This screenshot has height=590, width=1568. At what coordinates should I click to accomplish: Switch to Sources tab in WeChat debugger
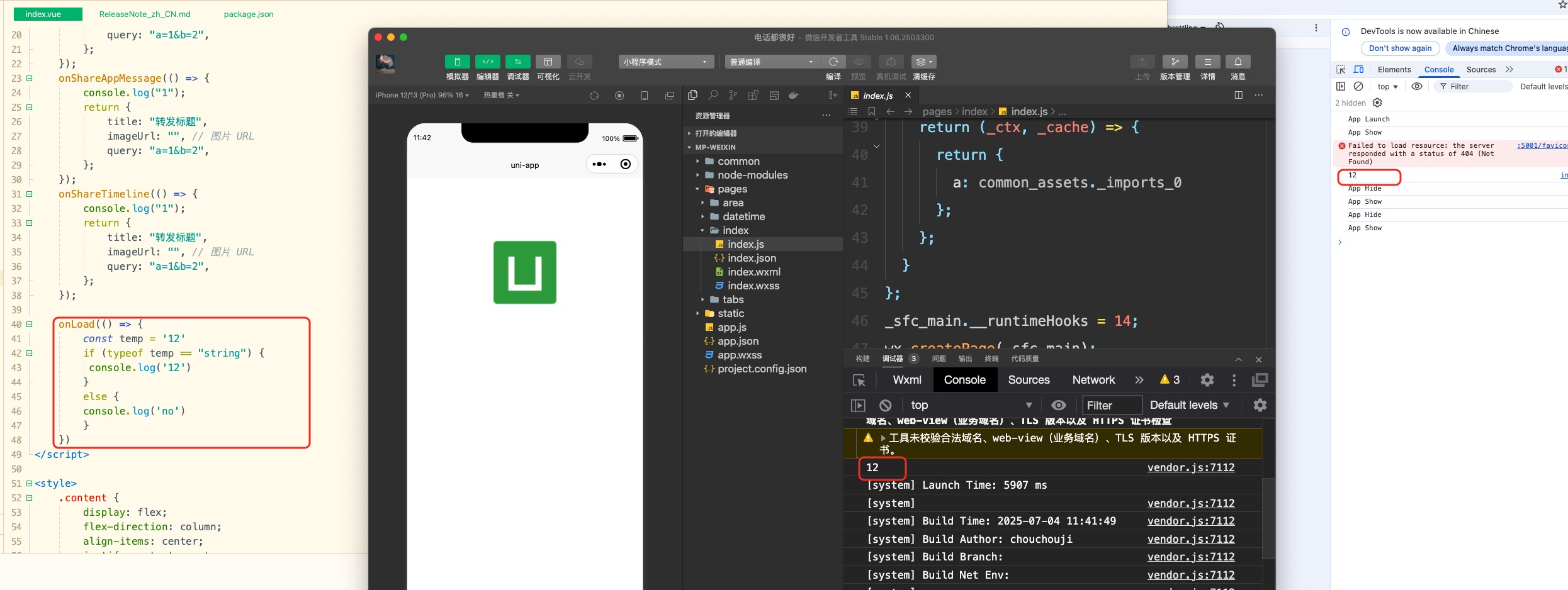pyautogui.click(x=1029, y=380)
